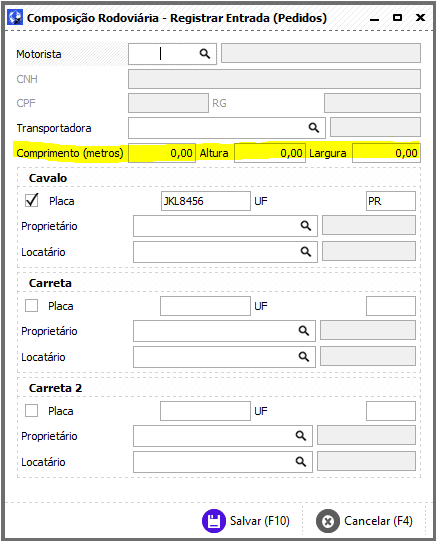This screenshot has width=436, height=541.
Task: Save with the Salvar (F10) button
Action: point(246,521)
